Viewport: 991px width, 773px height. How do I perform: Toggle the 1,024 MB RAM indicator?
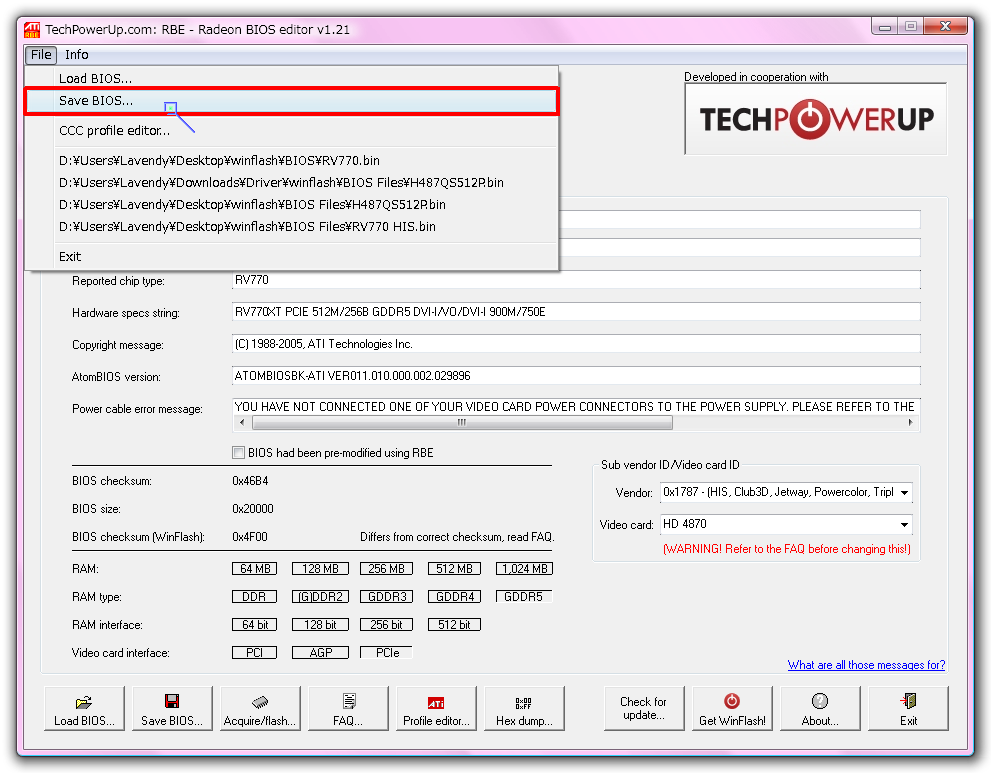tap(525, 569)
